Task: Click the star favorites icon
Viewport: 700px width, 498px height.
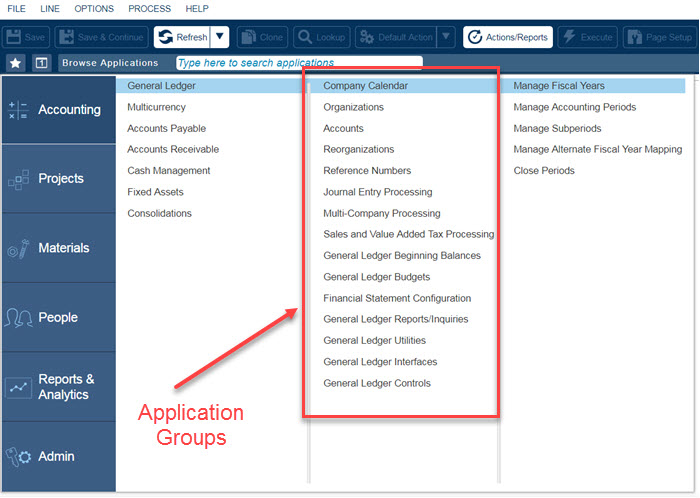Action: (15, 63)
